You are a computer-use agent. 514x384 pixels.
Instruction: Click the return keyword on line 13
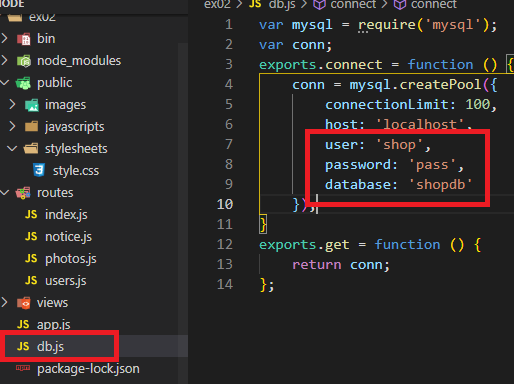click(317, 265)
